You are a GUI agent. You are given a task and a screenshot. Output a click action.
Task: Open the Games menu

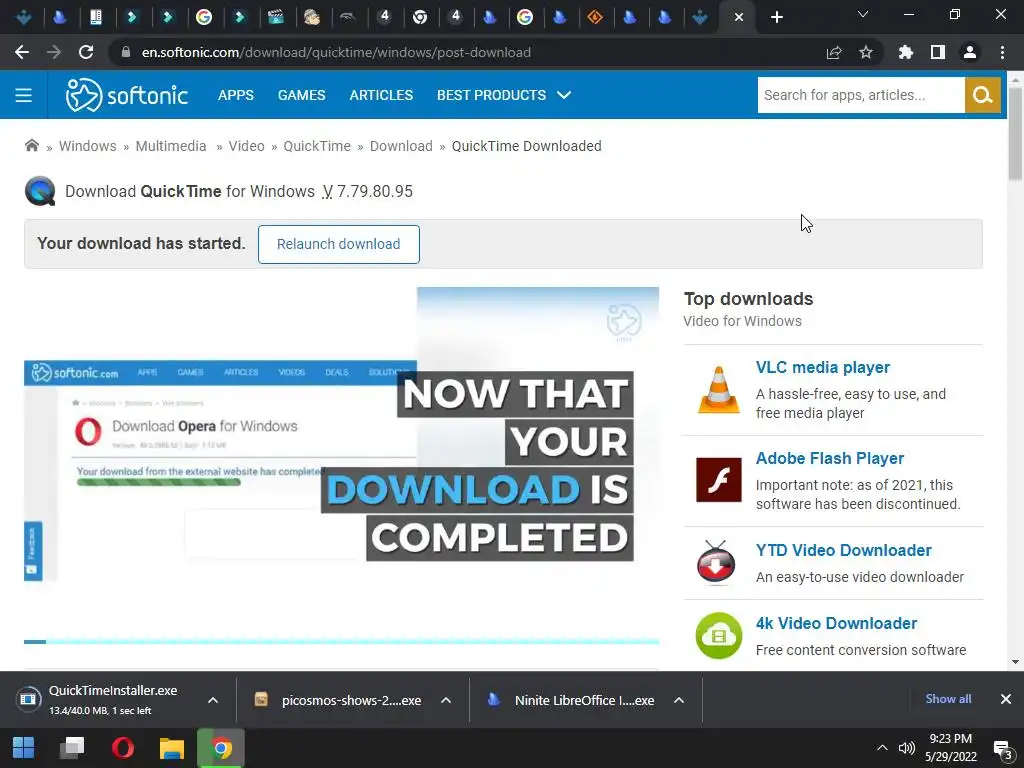(x=301, y=95)
